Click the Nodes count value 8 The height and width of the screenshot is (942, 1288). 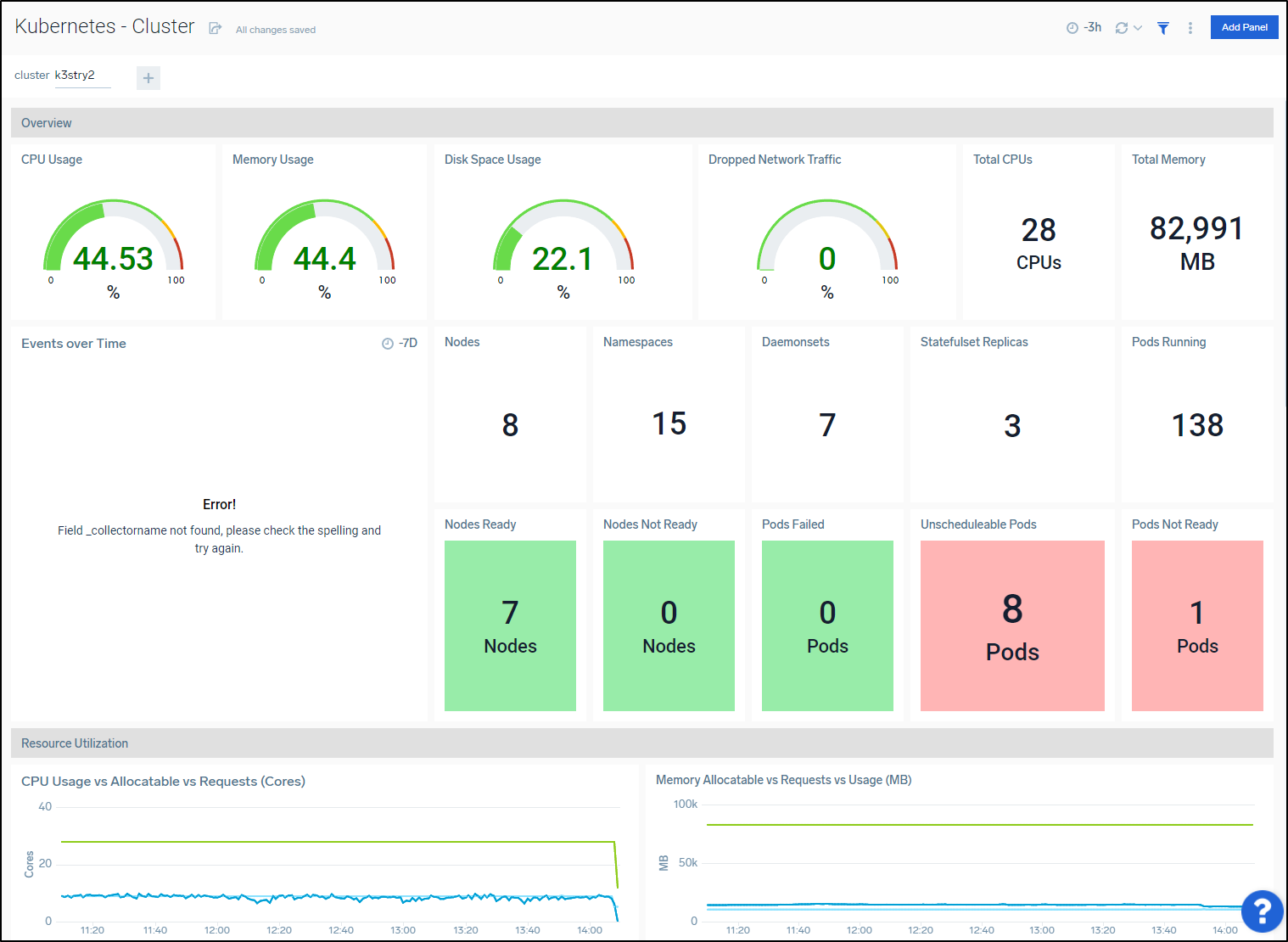pos(510,425)
